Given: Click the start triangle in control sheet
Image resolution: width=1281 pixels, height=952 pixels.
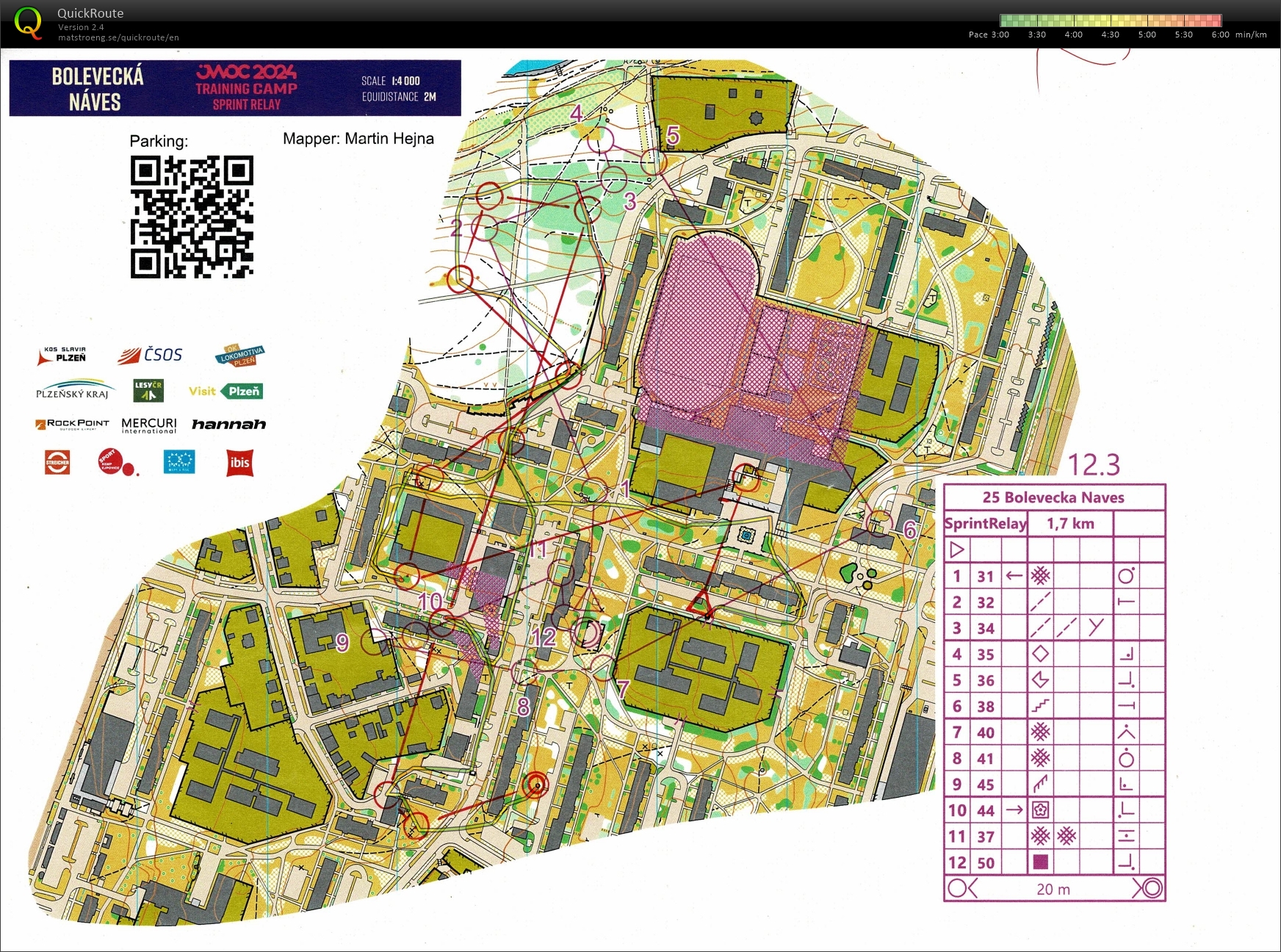Looking at the screenshot, I should [956, 549].
